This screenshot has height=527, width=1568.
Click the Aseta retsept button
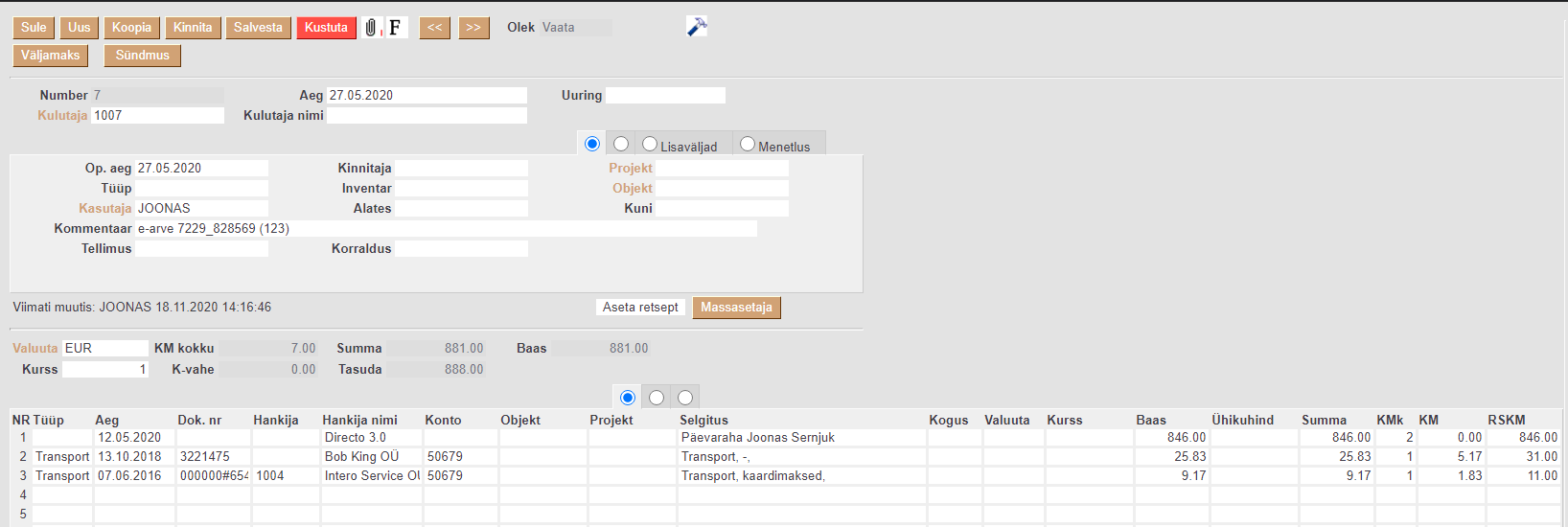pos(640,308)
